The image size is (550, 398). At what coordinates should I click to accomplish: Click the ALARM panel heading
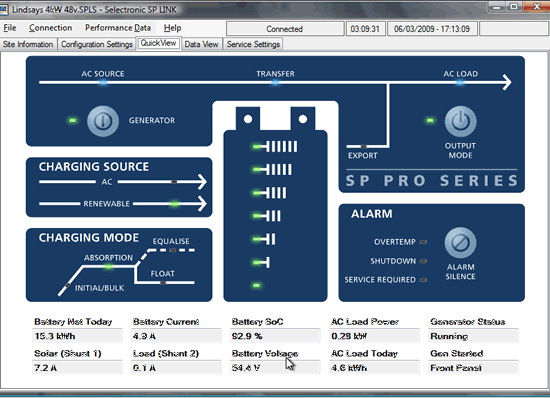coord(371,214)
